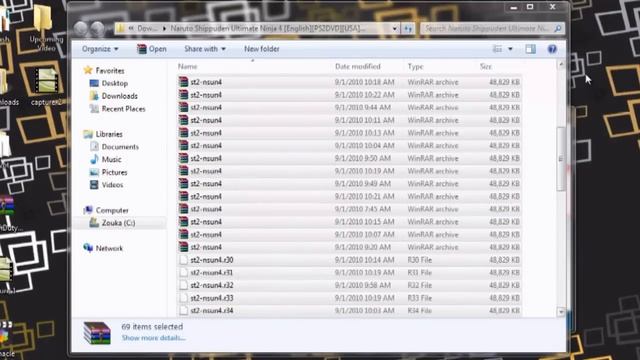This screenshot has height=360, width=640.
Task: Click the search magnifier icon
Action: 558,29
